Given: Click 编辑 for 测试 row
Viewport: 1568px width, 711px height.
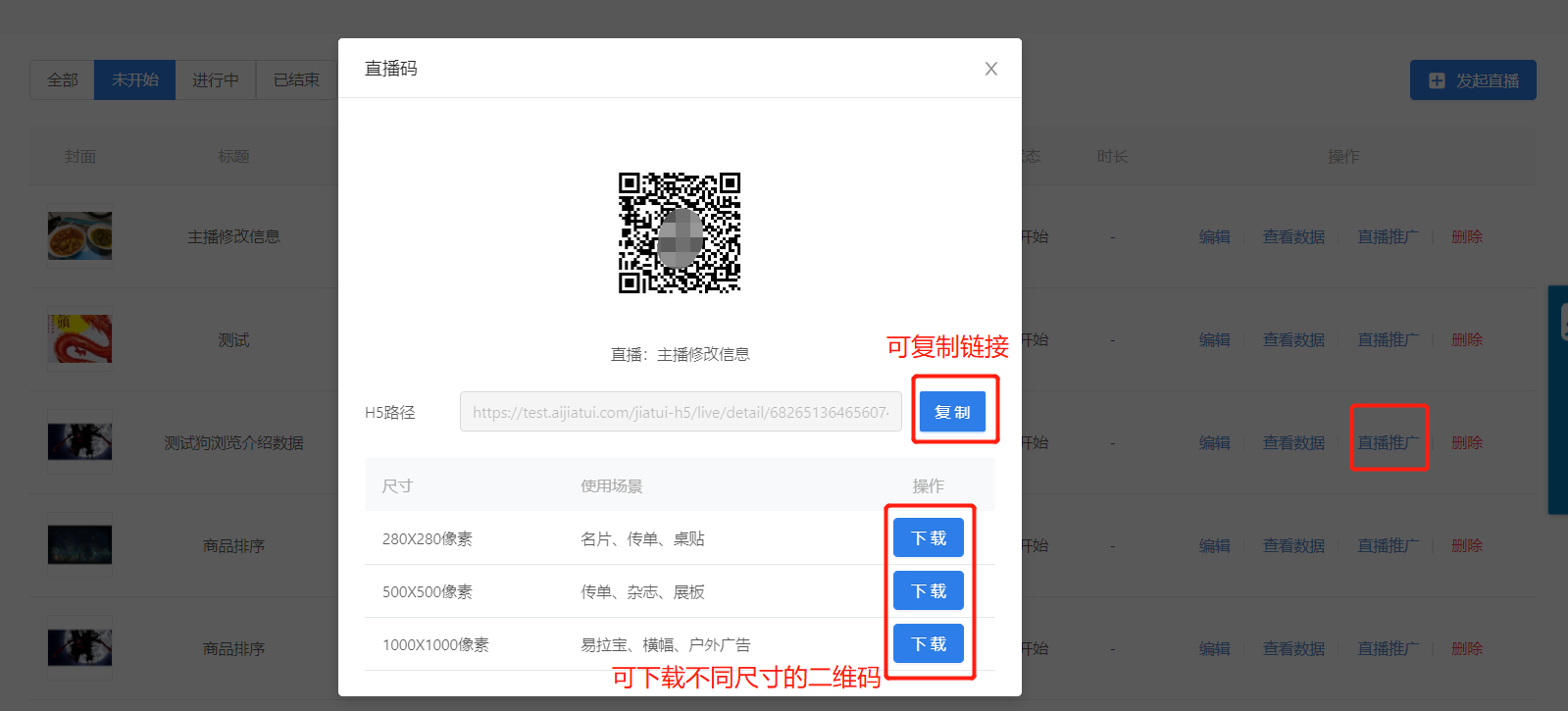Looking at the screenshot, I should coord(1214,339).
